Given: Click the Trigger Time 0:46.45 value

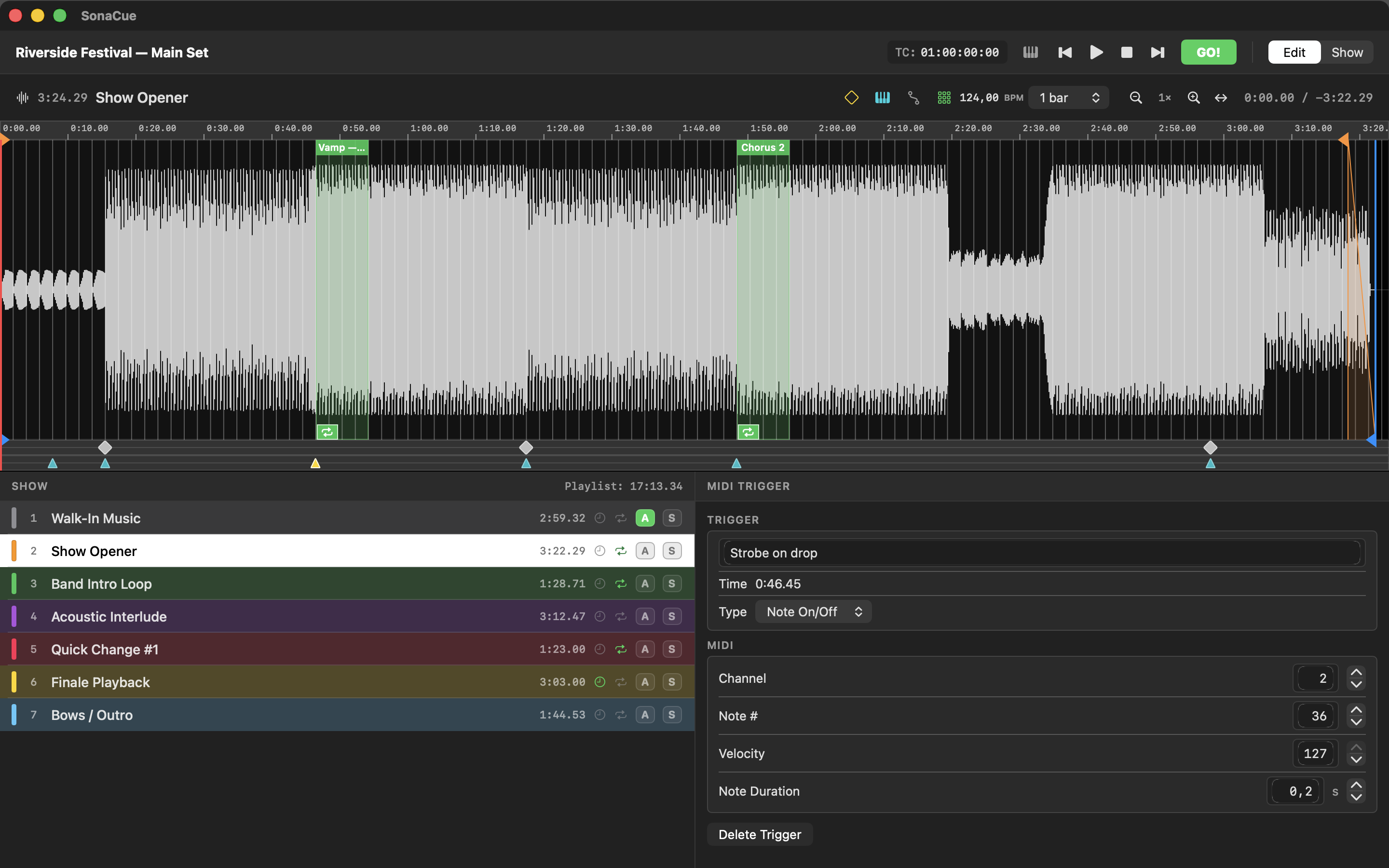Looking at the screenshot, I should 778,584.
